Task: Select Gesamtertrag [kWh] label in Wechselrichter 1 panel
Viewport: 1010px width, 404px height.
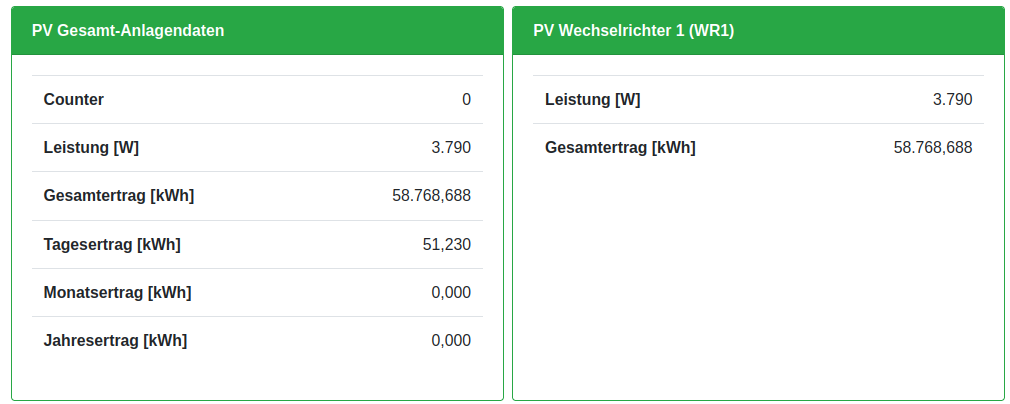Action: point(620,148)
